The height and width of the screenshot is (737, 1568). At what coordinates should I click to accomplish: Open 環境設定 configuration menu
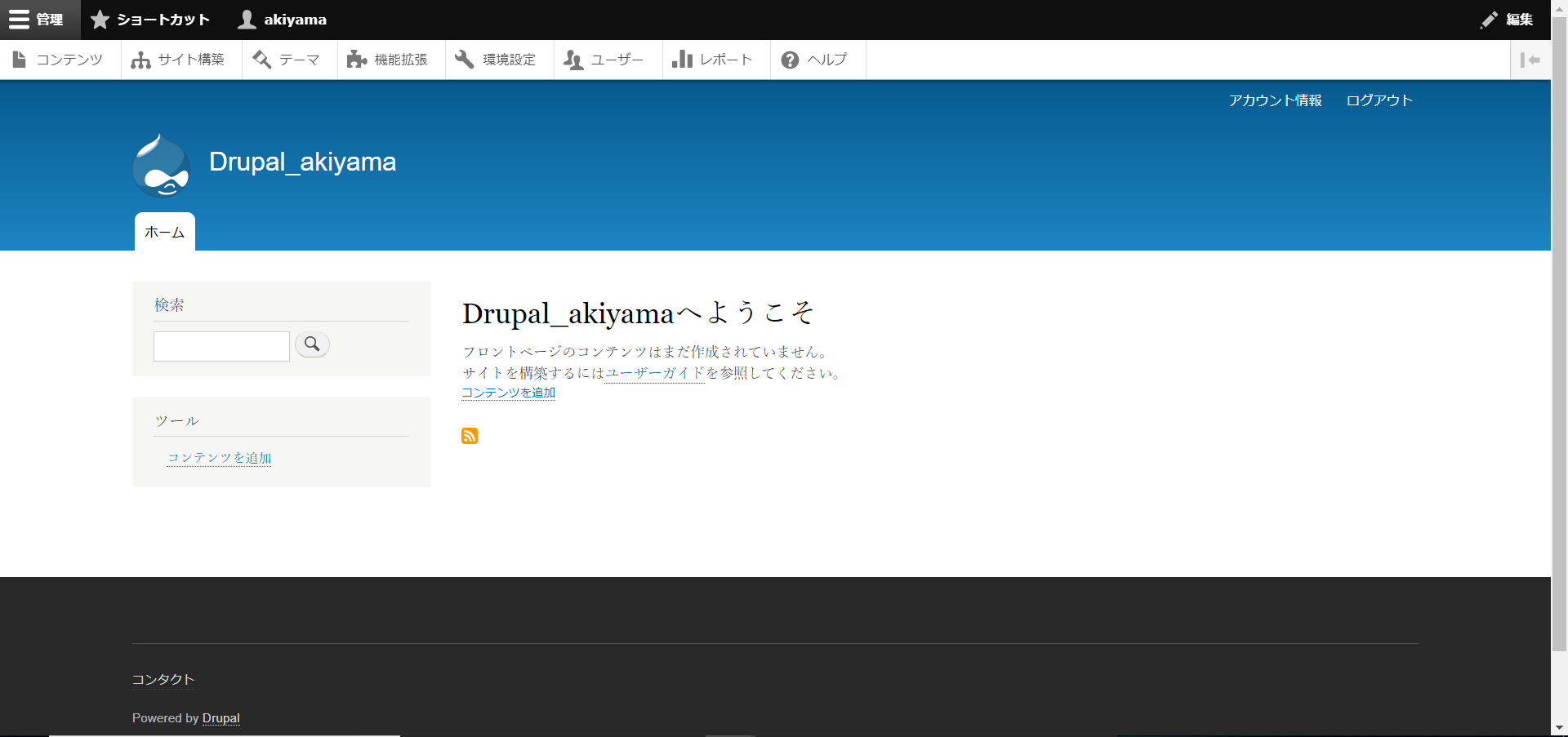pos(497,60)
